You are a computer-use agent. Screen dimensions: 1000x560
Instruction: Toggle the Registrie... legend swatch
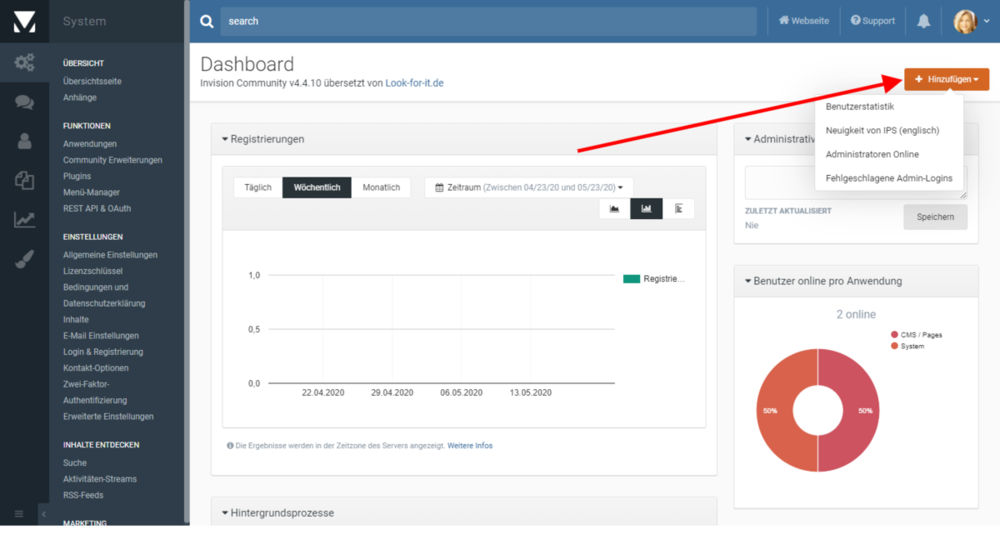coord(631,279)
